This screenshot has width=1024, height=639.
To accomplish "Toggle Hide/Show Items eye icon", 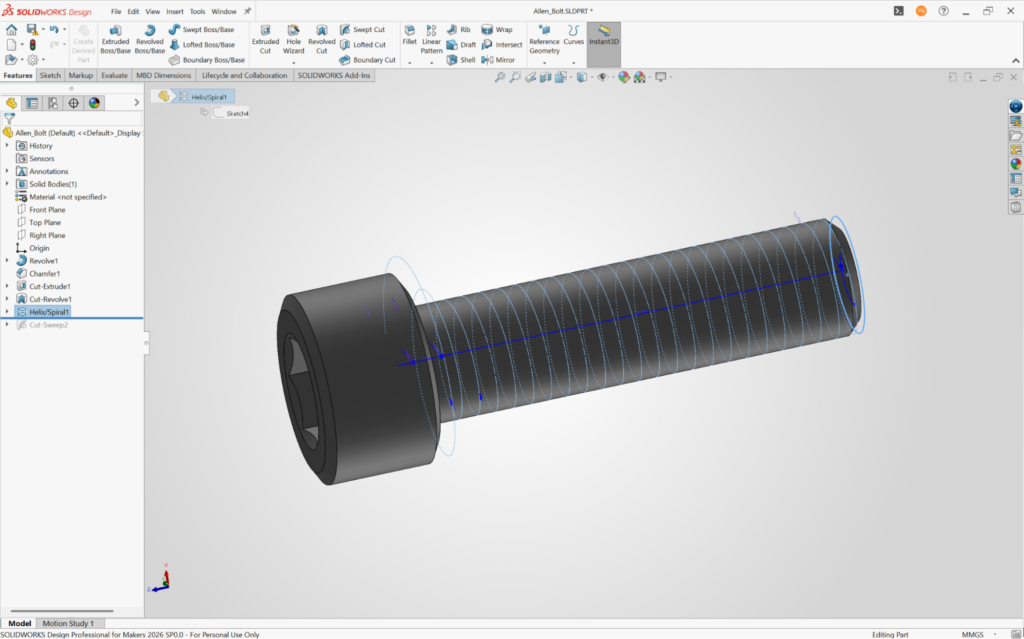I will coord(602,77).
